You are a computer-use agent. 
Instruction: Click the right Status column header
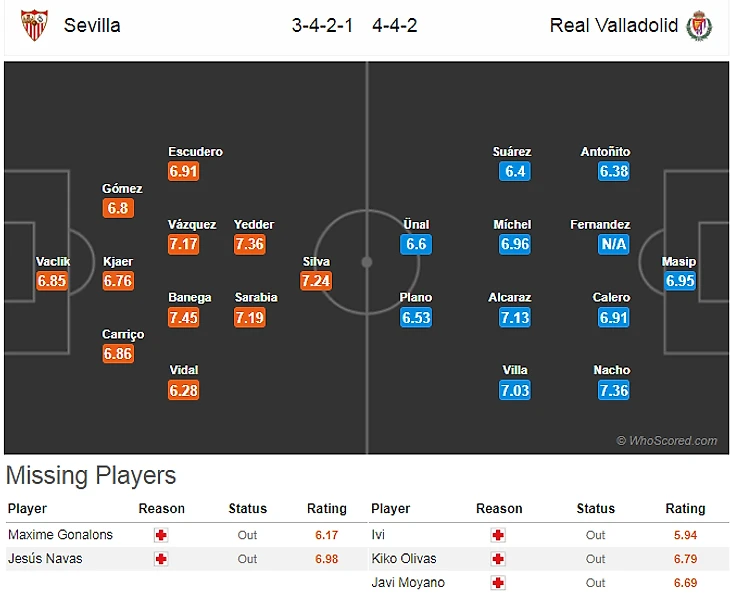[x=595, y=509]
